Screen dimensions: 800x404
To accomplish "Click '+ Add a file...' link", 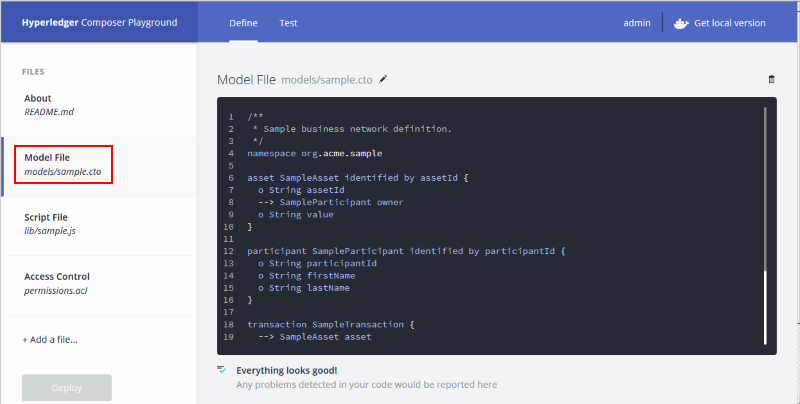I will coord(50,340).
